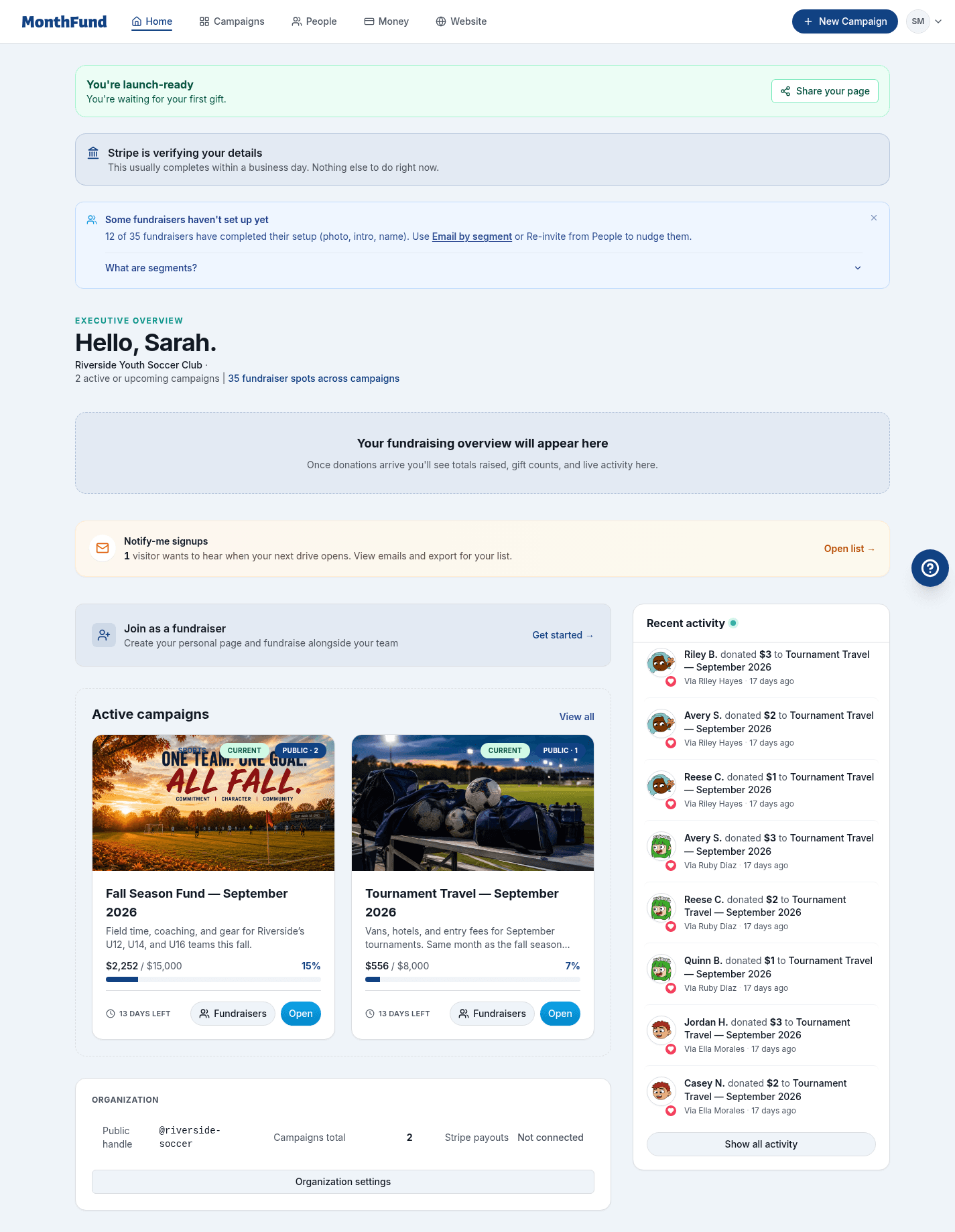This screenshot has height=1232, width=955.
Task: Click avatar beside Avery S. $2 donation
Action: [661, 724]
